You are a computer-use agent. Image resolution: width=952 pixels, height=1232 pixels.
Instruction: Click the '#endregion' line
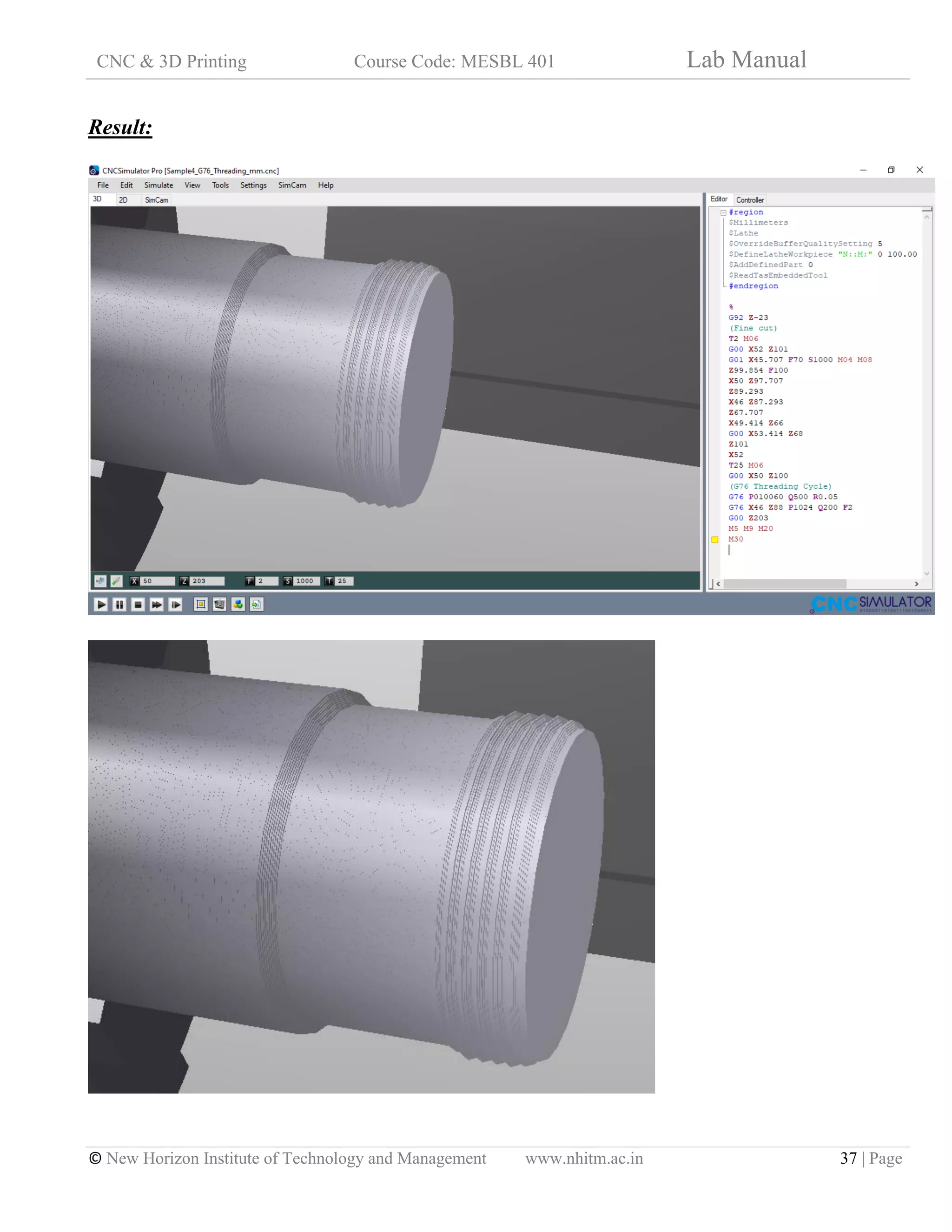click(753, 286)
